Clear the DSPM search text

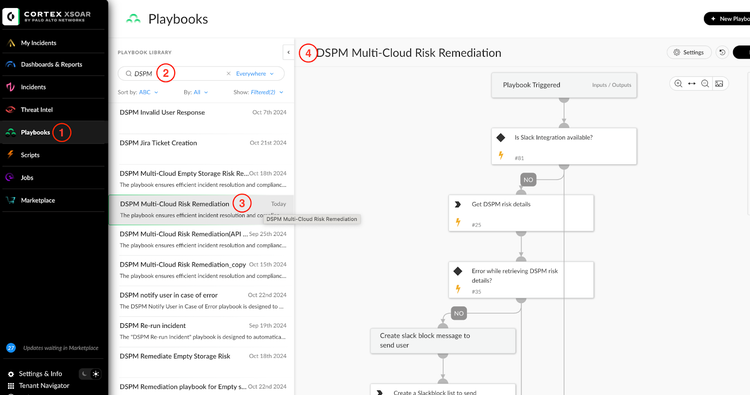tap(229, 74)
